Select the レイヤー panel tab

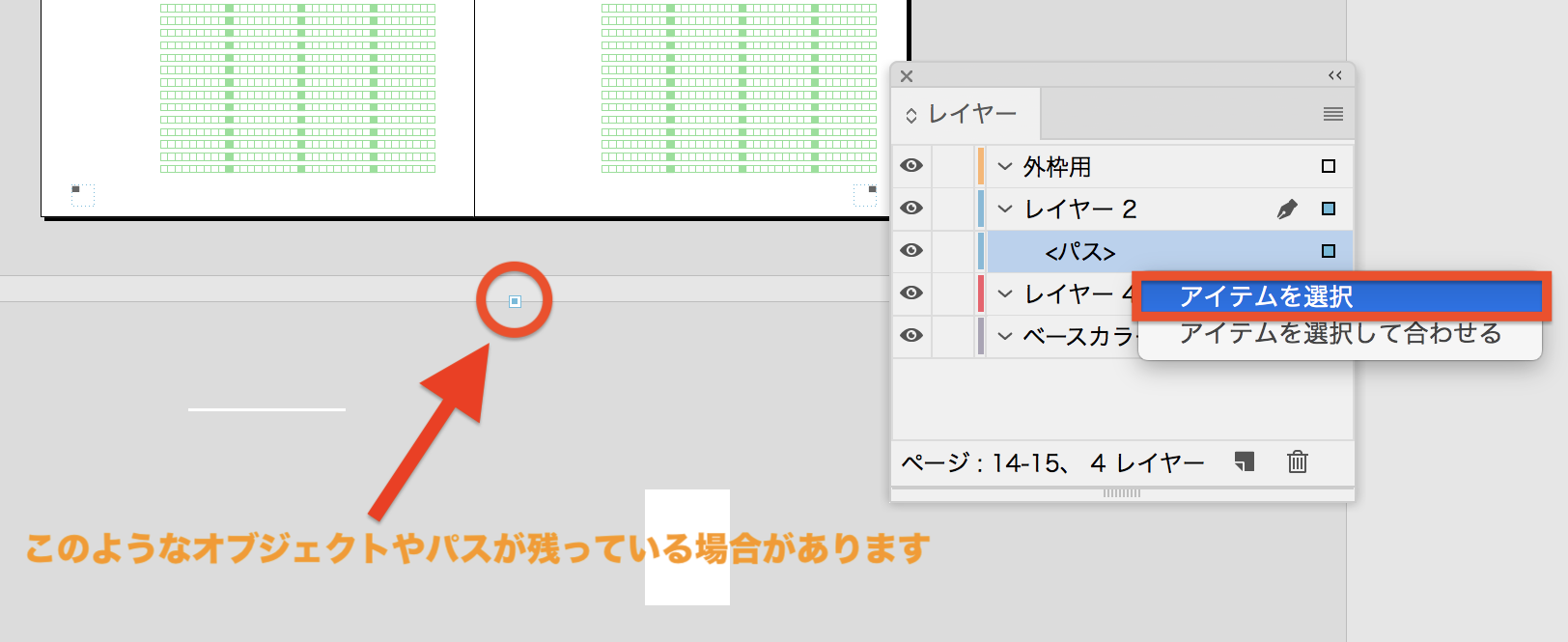[966, 114]
